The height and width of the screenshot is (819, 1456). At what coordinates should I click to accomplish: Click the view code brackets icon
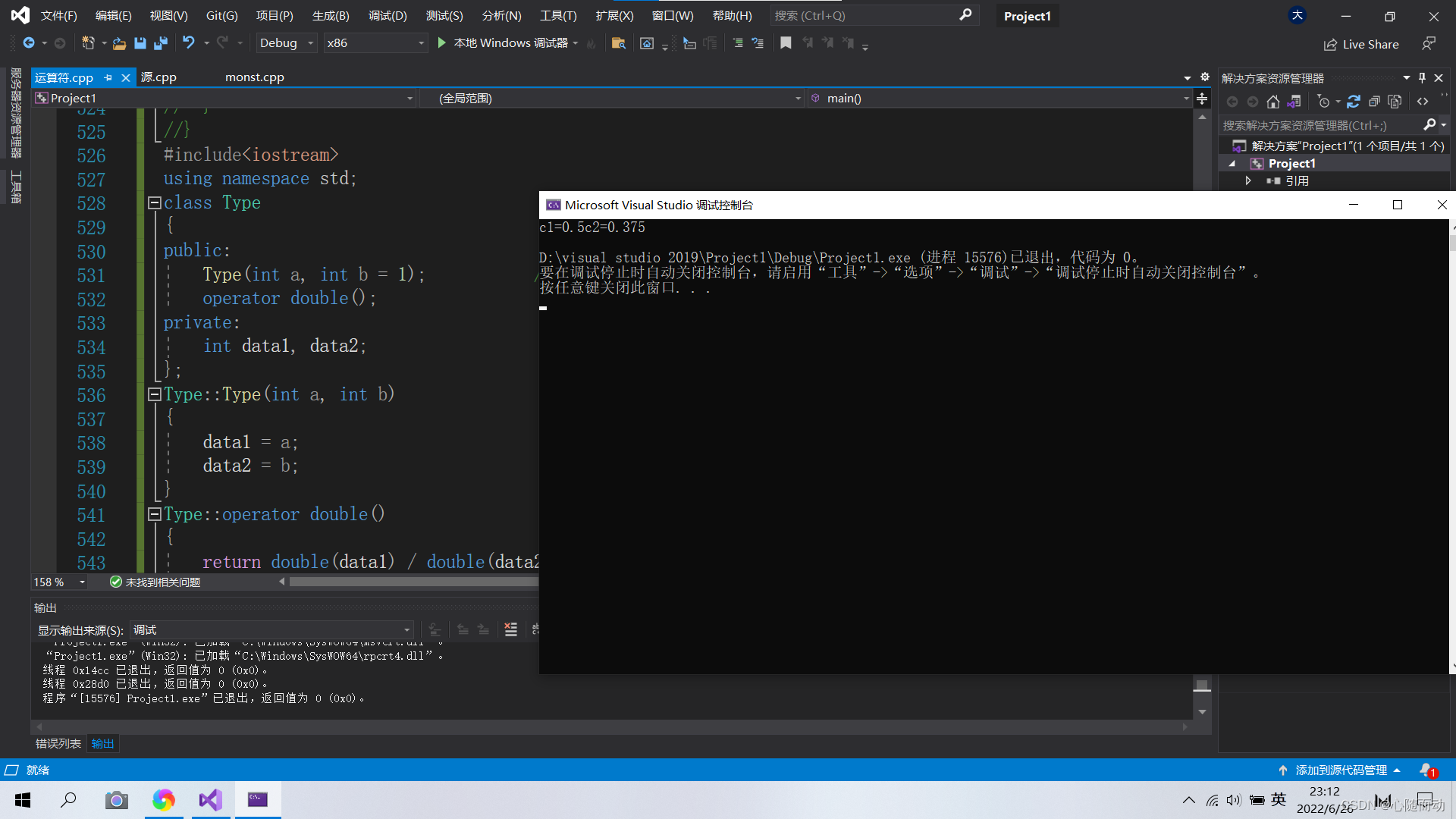[x=1423, y=102]
